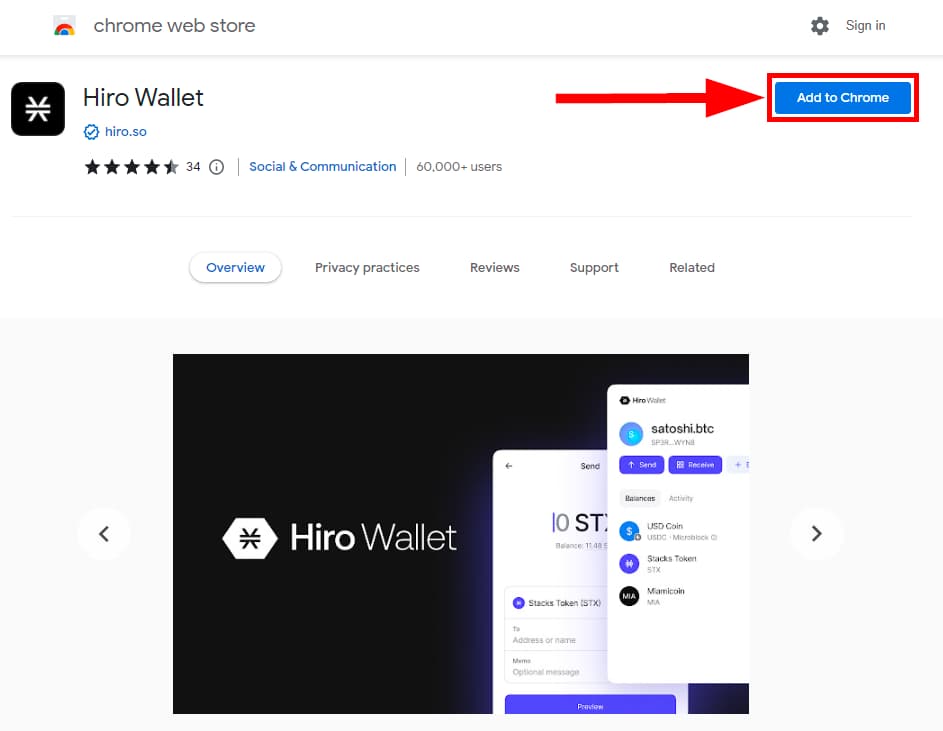The height and width of the screenshot is (731, 943).
Task: Click the verified publisher badge icon
Action: click(x=91, y=132)
